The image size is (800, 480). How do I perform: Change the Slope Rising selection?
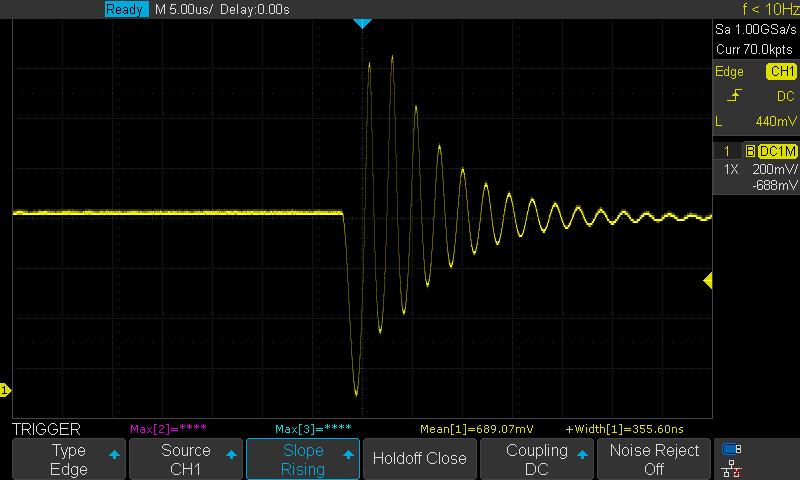[303, 459]
